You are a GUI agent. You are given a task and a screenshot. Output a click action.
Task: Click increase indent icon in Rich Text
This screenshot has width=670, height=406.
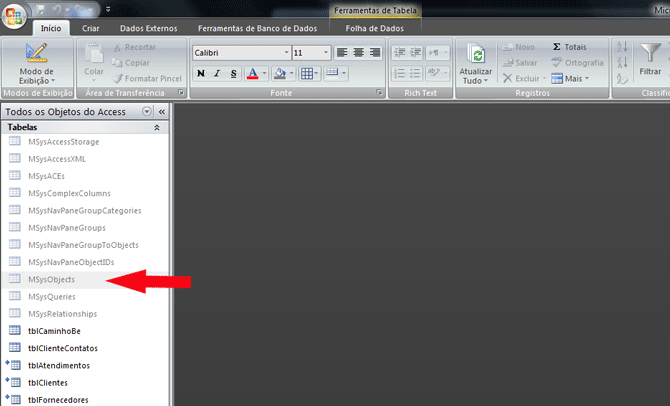pyautogui.click(x=415, y=53)
